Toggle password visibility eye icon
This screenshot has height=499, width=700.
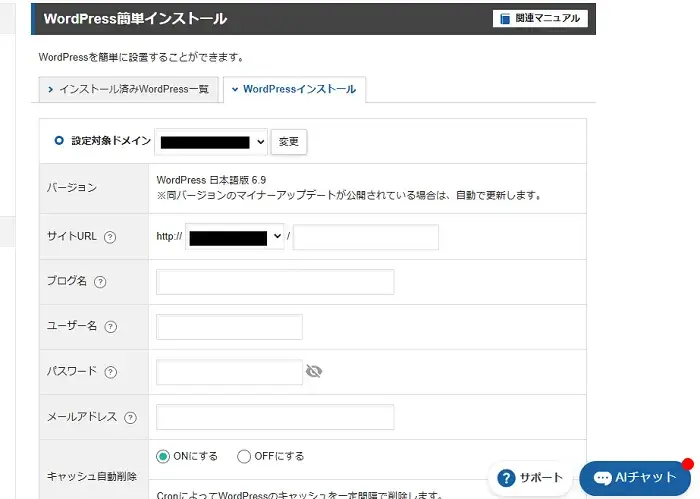click(x=314, y=371)
